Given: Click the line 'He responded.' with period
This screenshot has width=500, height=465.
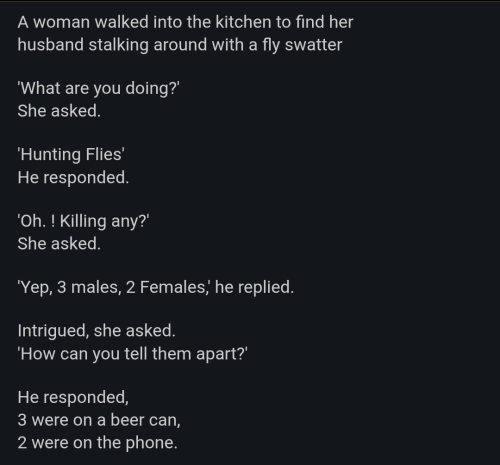Looking at the screenshot, I should coord(73,178).
